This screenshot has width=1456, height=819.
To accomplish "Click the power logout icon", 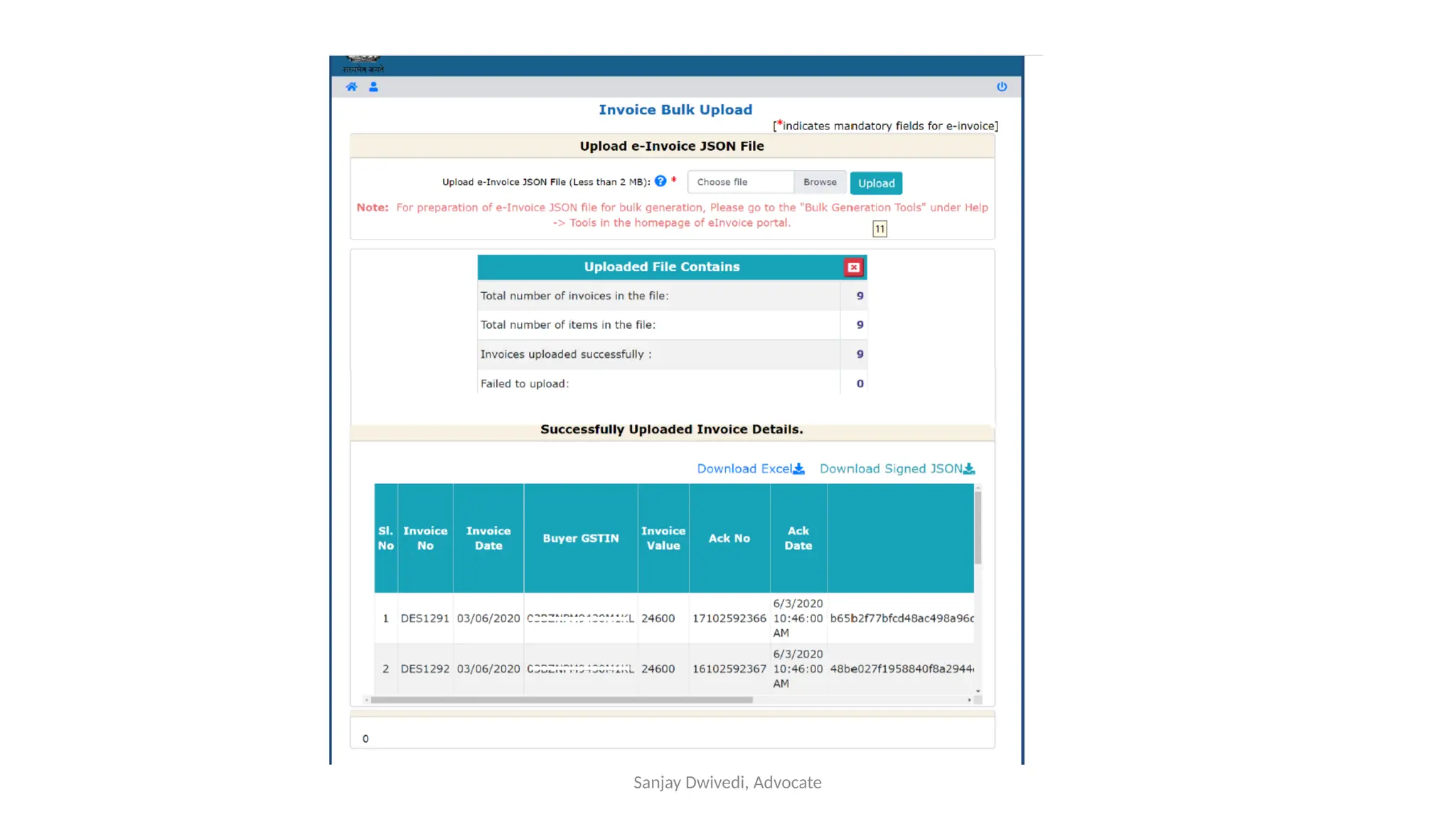I will tap(1001, 87).
